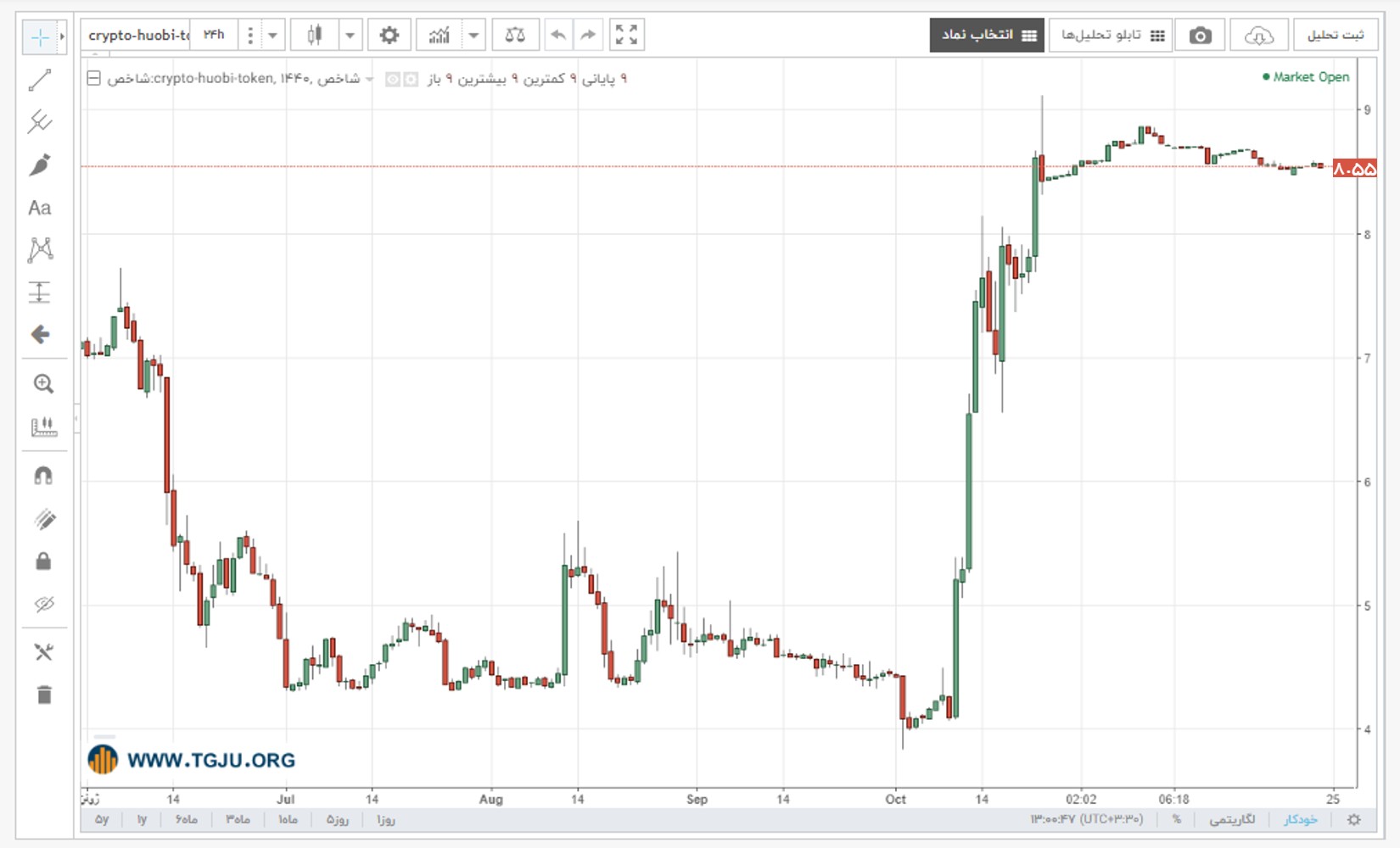Screen dimensions: 1400x848
Task: Click the compare symbols scales icon
Action: pyautogui.click(x=515, y=36)
